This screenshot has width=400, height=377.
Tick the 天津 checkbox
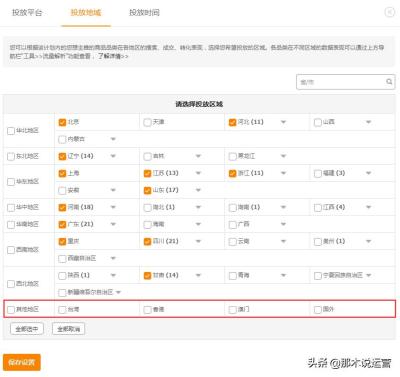coord(147,122)
